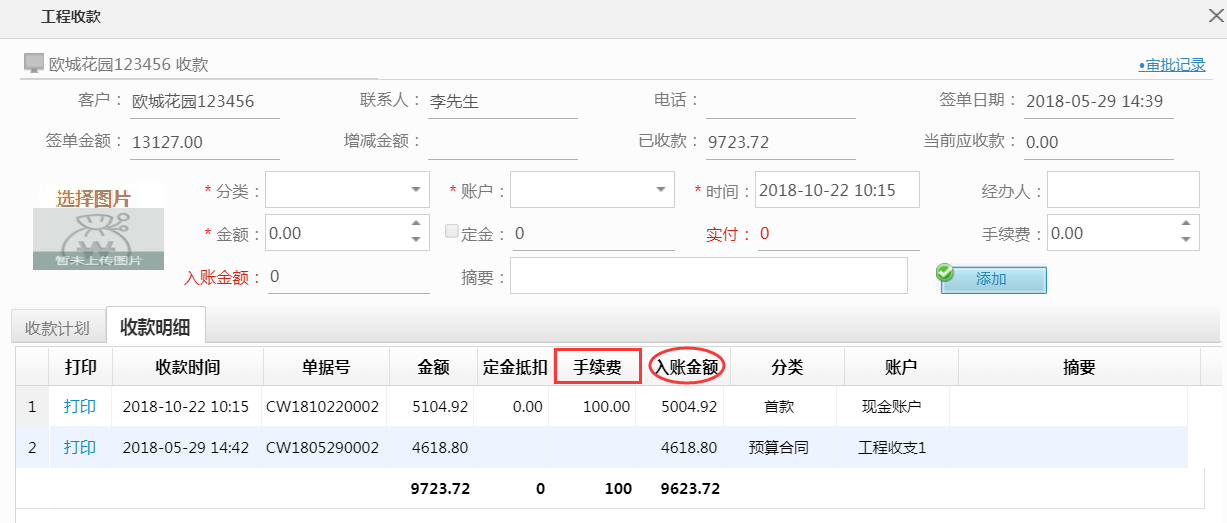1227x523 pixels.
Task: Click 打印 for receipt CW1805290002
Action: 80,447
